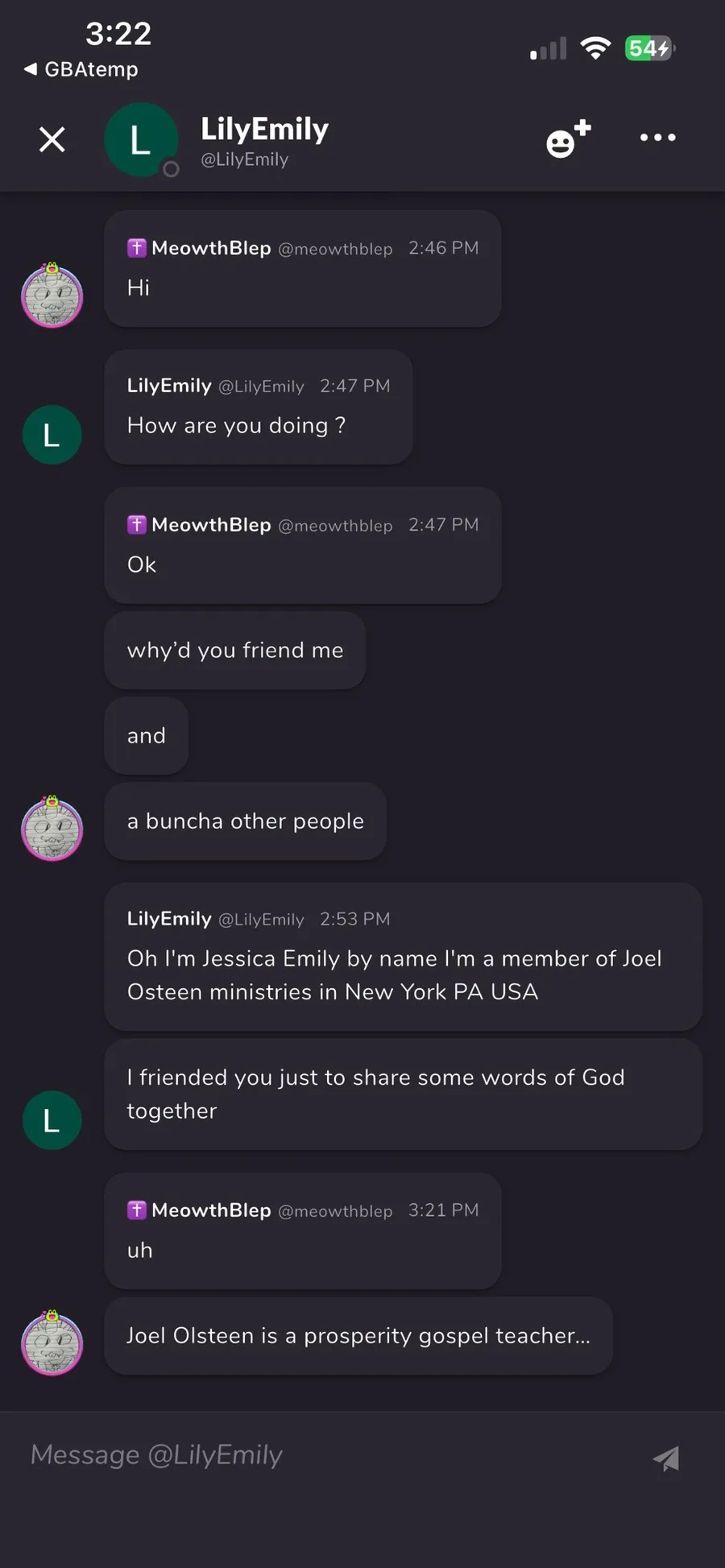Tap MeowthBlep's avatar beside Joel Olsteen message
The image size is (725, 1568).
coord(52,1343)
